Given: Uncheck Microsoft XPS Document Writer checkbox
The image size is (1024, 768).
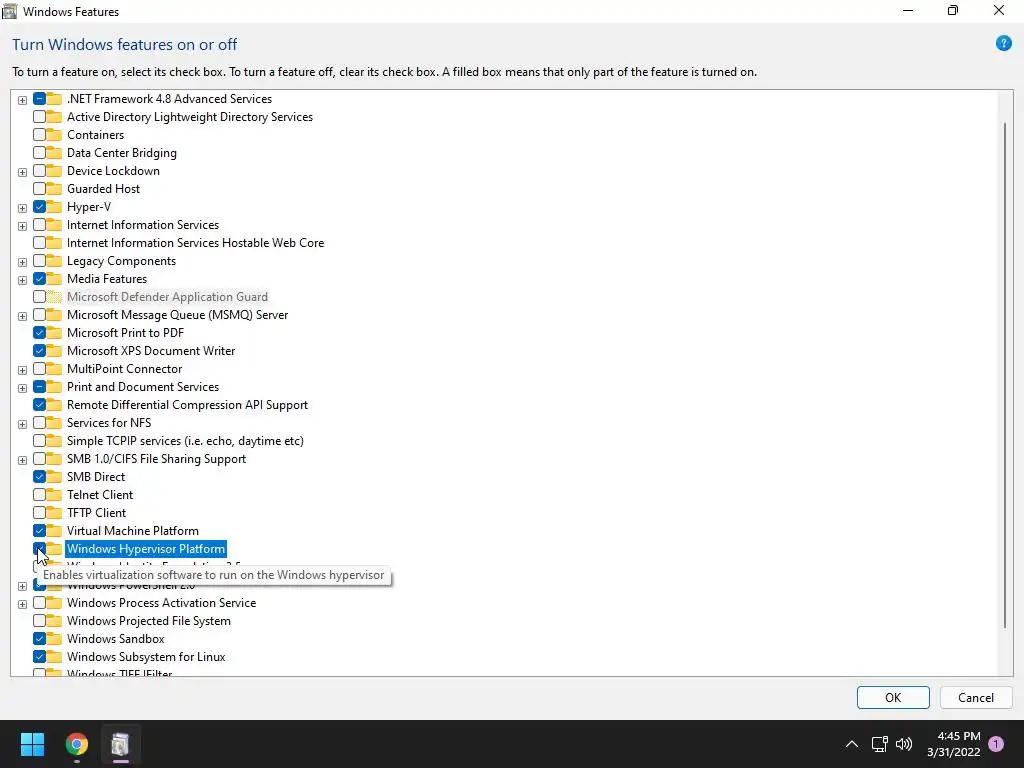Looking at the screenshot, I should point(39,351).
